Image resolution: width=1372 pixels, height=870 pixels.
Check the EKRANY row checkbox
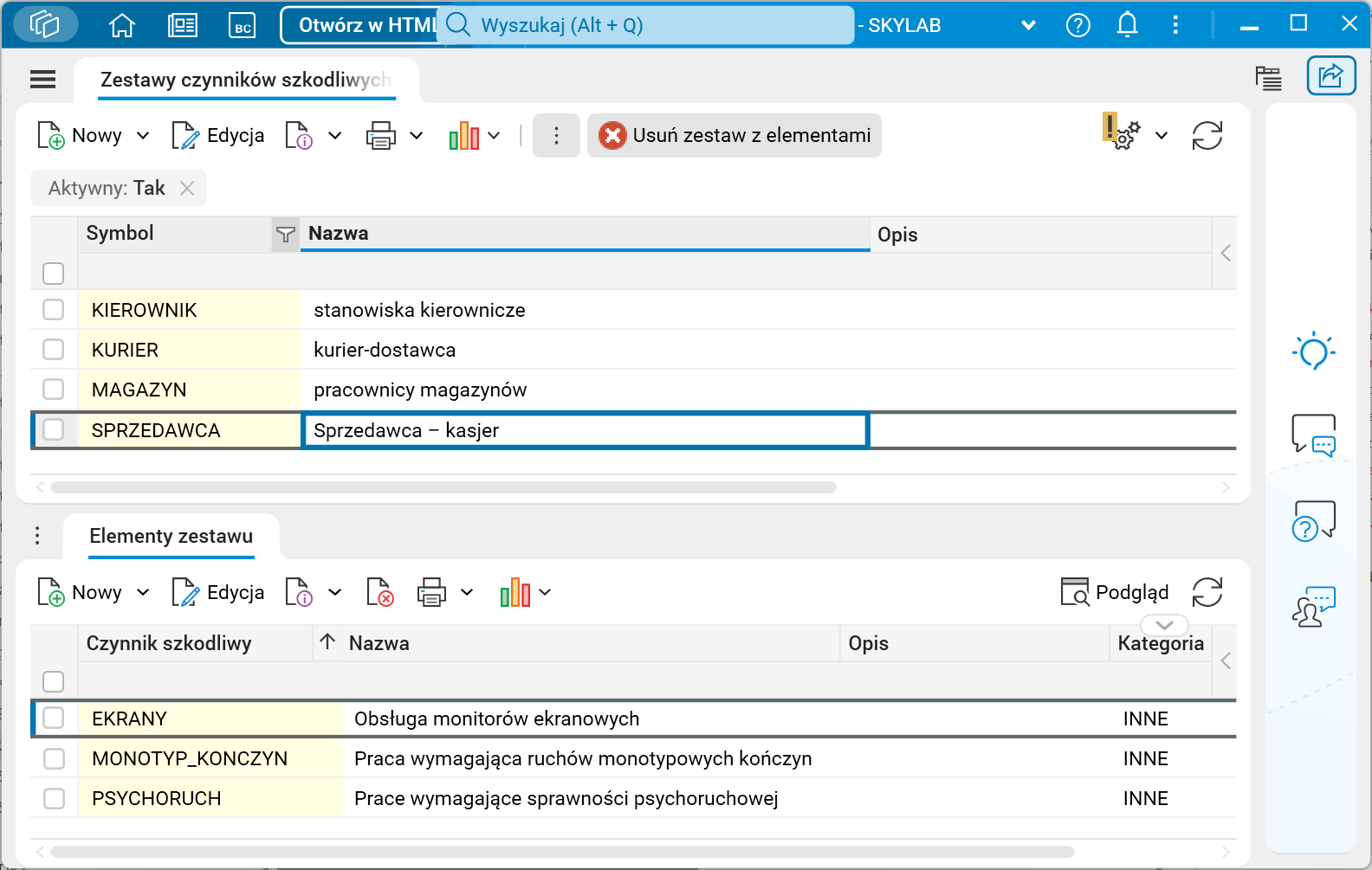(x=54, y=718)
